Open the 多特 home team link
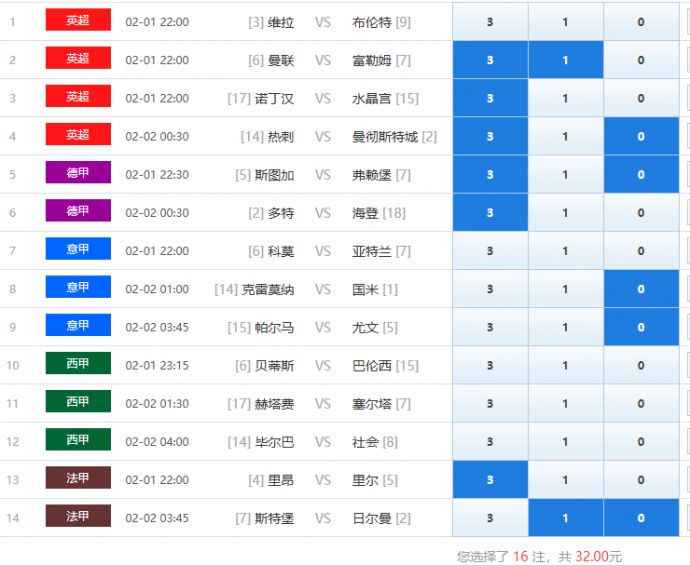 point(280,213)
